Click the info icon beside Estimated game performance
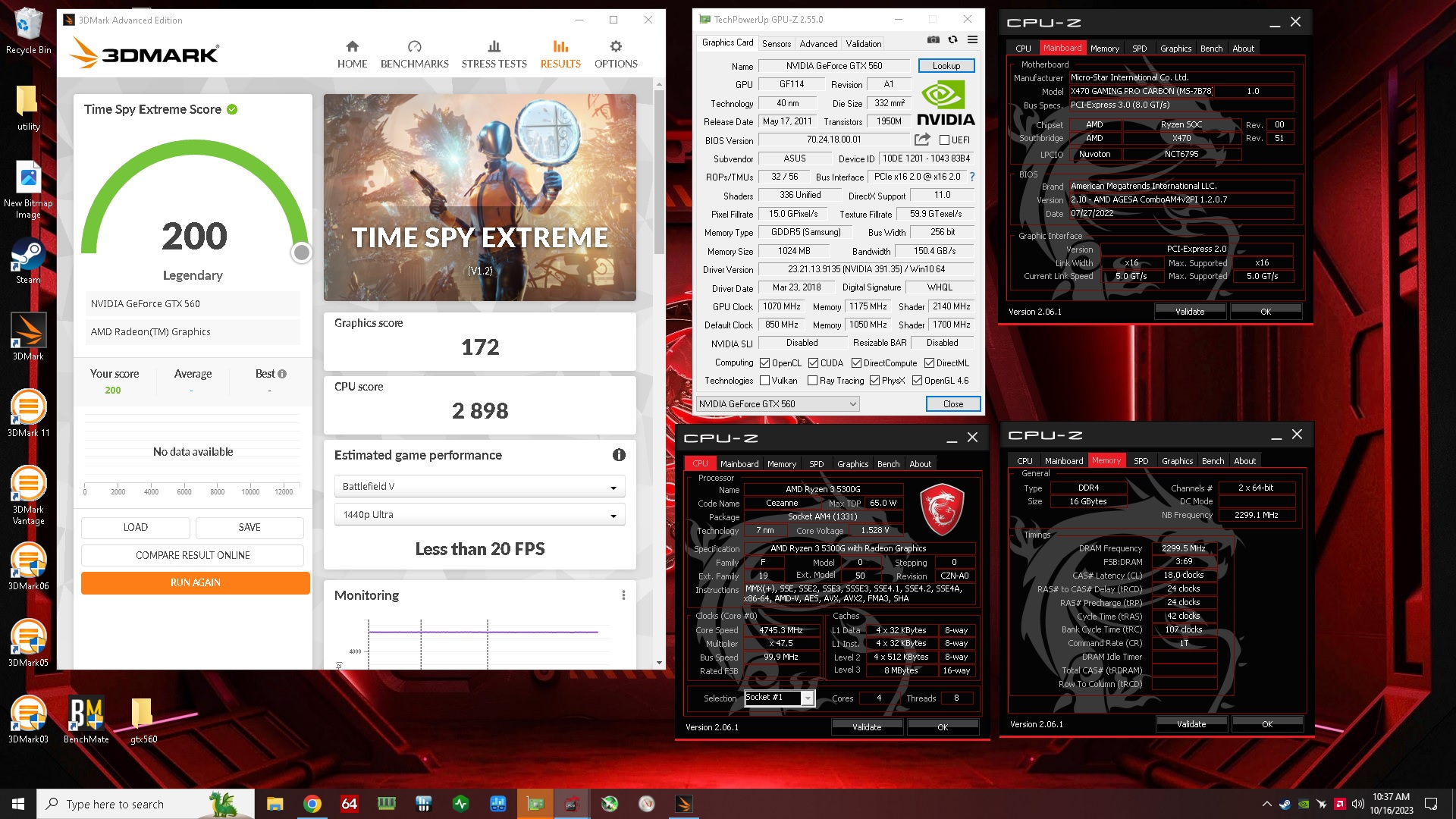The height and width of the screenshot is (819, 1456). point(619,455)
